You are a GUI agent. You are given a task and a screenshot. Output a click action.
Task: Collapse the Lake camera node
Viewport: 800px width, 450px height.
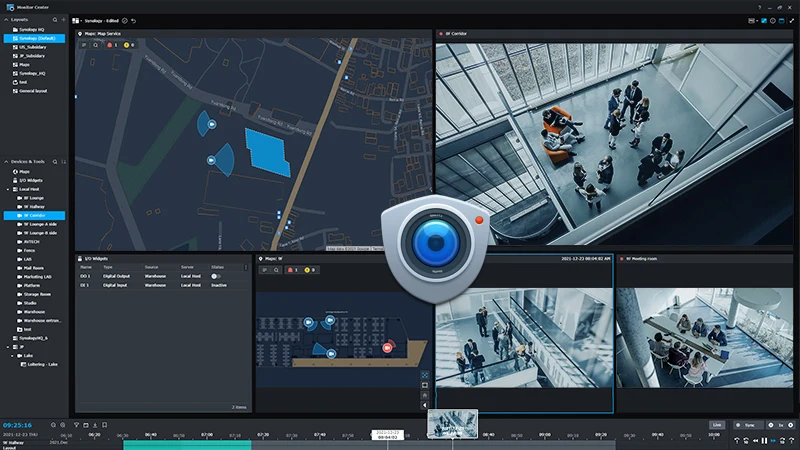(x=13, y=356)
